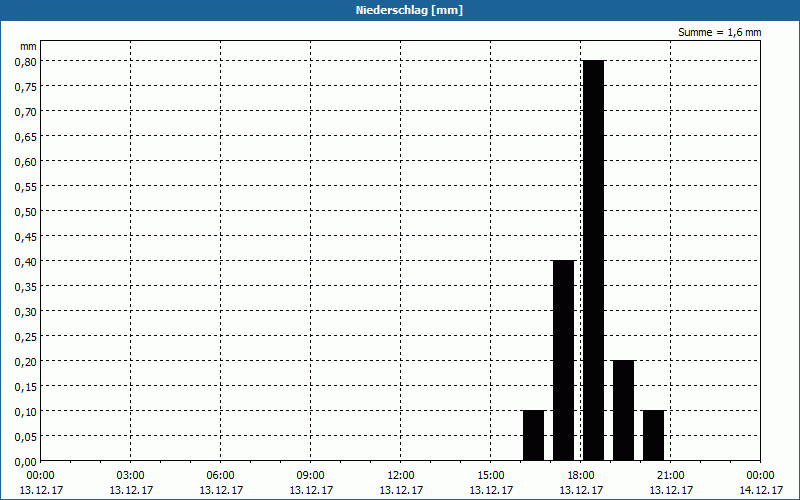Viewport: 800px width, 500px height.
Task: Click the 09:00 time axis label
Action: click(x=311, y=476)
